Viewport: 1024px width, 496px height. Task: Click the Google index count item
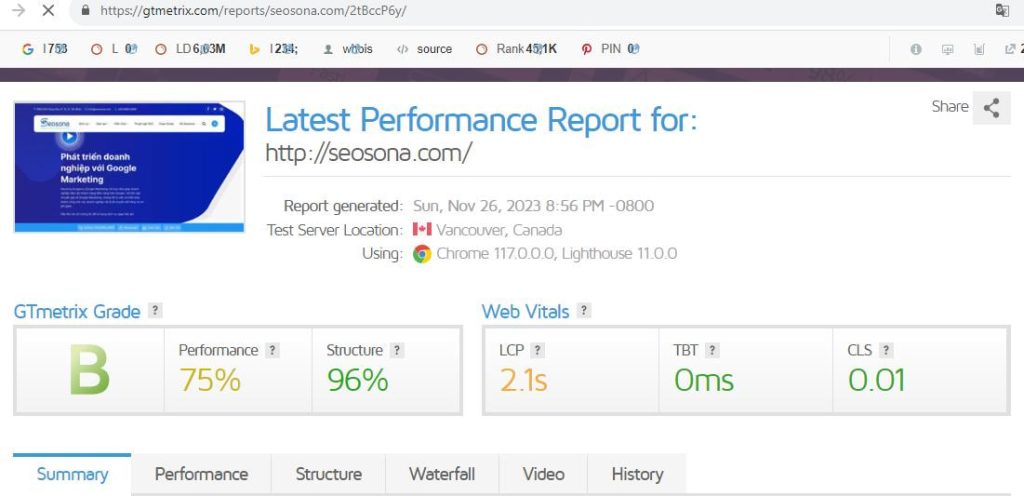pos(44,49)
